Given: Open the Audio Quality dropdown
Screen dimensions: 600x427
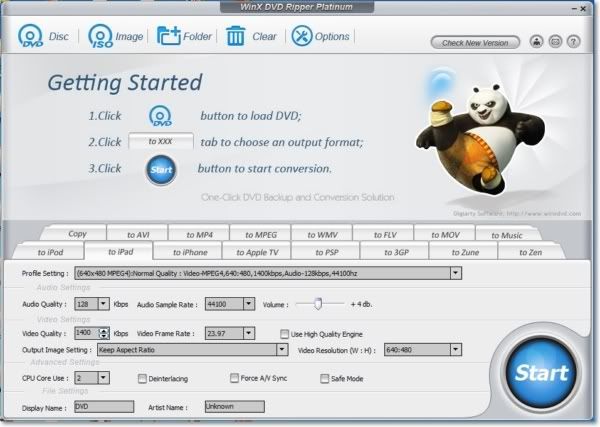Looking at the screenshot, I should [x=103, y=304].
